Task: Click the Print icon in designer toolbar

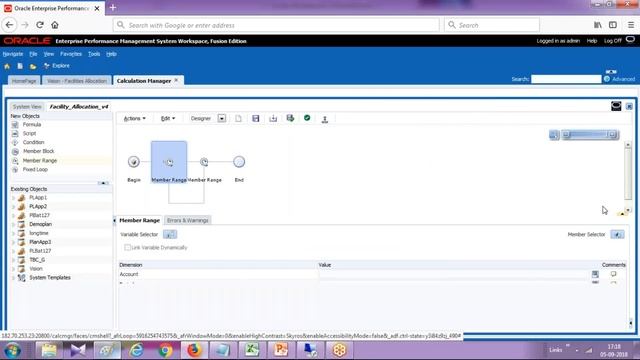Action: (290, 118)
